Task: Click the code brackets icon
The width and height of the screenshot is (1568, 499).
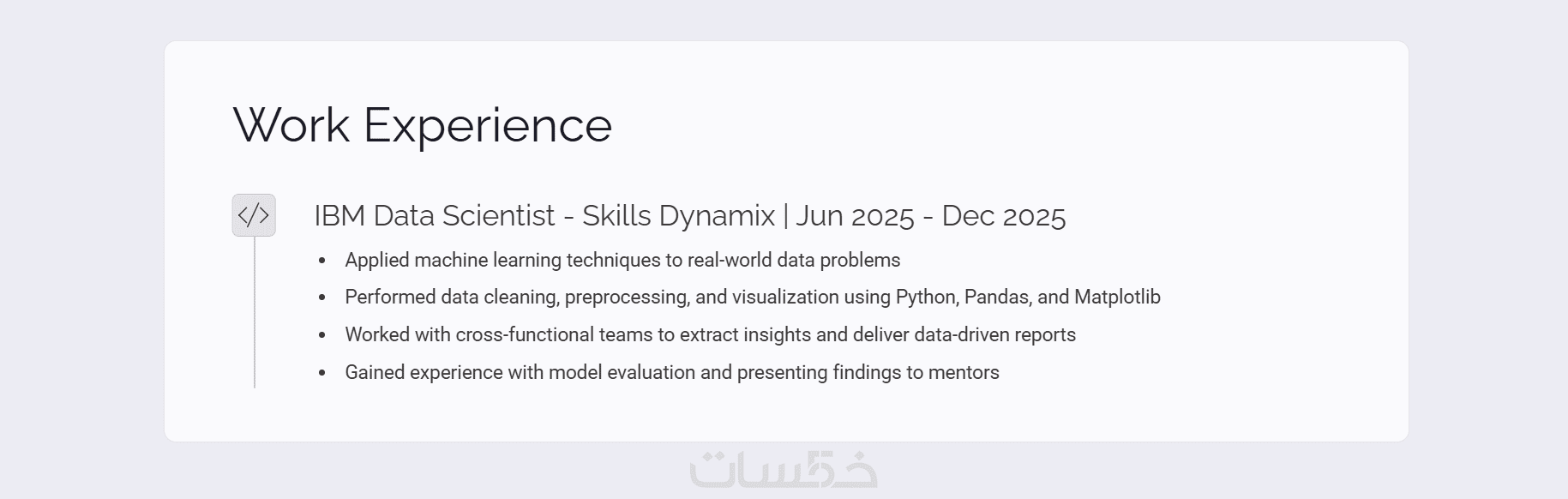Action: (x=254, y=215)
